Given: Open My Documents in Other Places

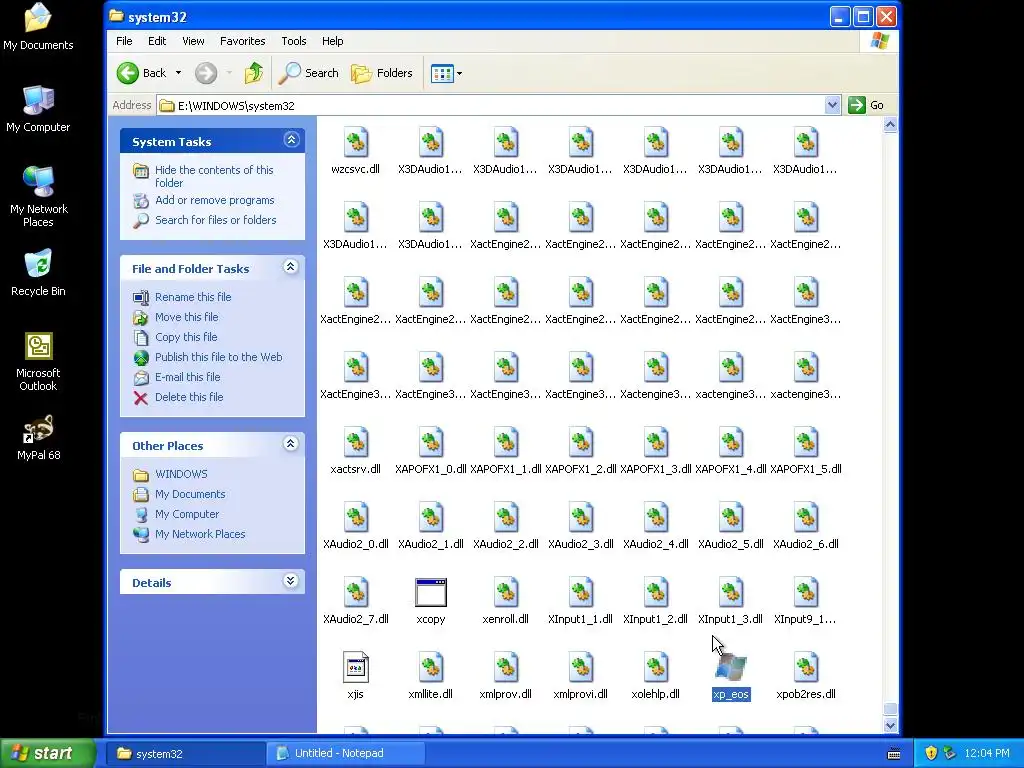Looking at the screenshot, I should (x=190, y=494).
